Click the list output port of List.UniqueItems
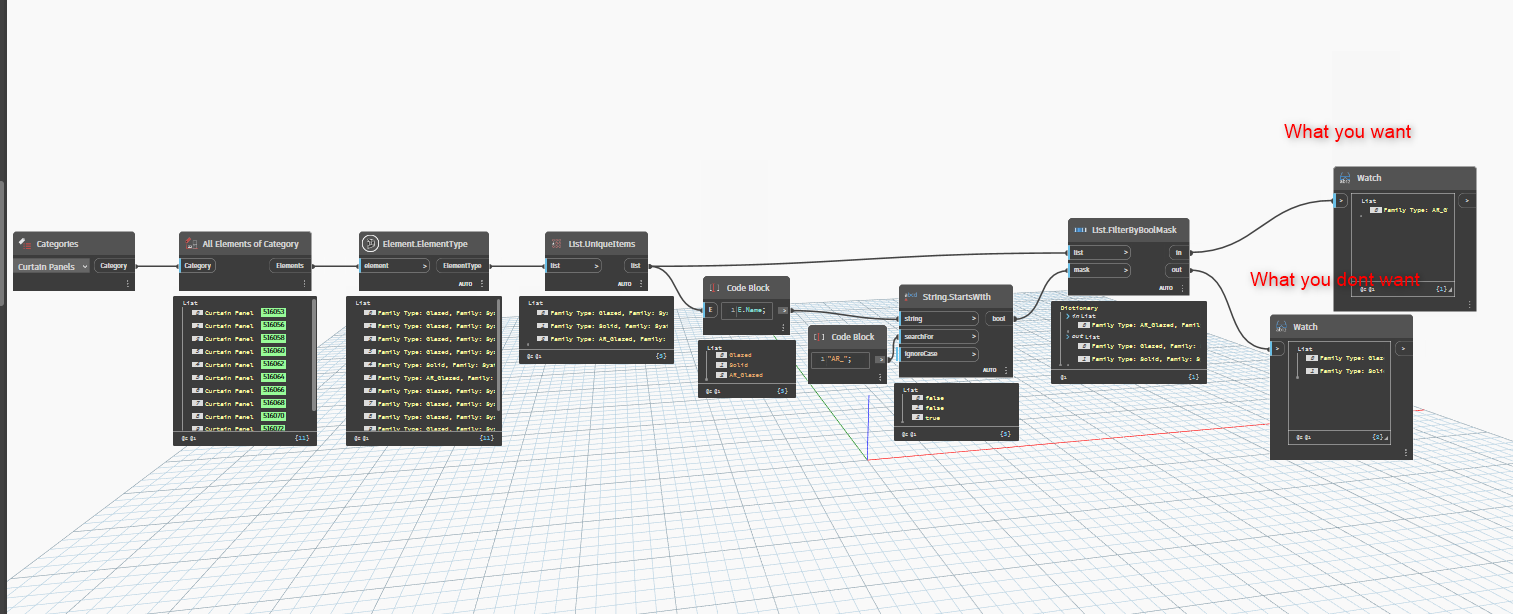Screen dimensions: 1513x614 click(637, 266)
